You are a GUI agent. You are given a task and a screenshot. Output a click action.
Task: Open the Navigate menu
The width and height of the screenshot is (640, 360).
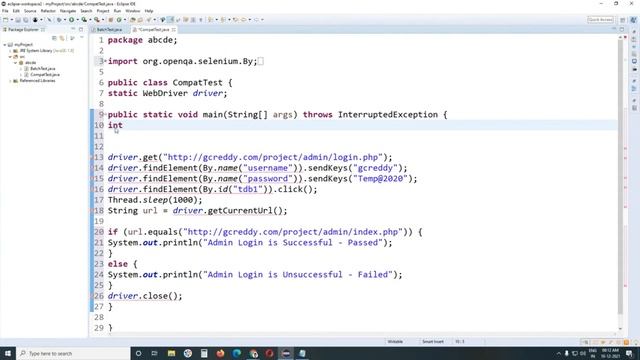[68, 11]
